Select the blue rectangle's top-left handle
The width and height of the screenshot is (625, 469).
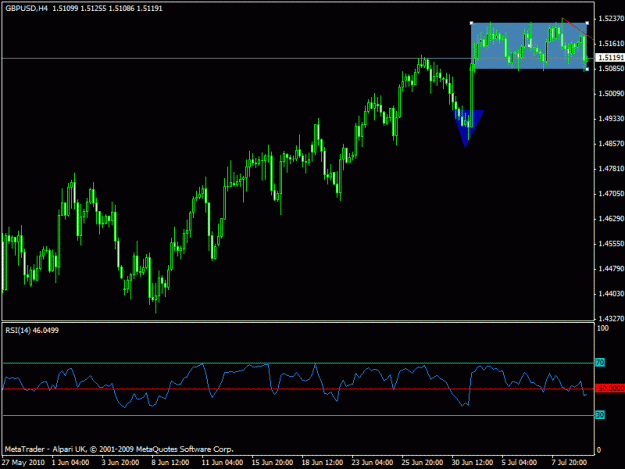(x=472, y=23)
